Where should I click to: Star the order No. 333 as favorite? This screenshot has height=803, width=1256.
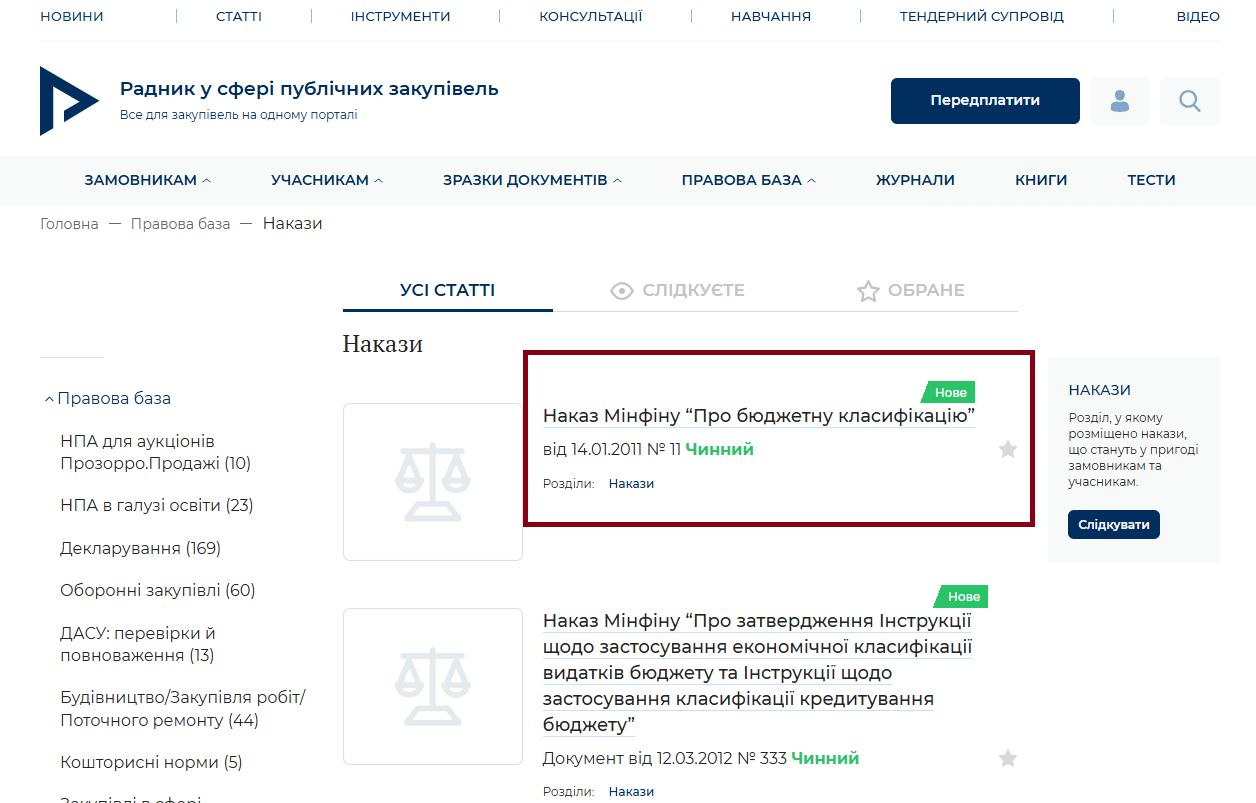1007,759
